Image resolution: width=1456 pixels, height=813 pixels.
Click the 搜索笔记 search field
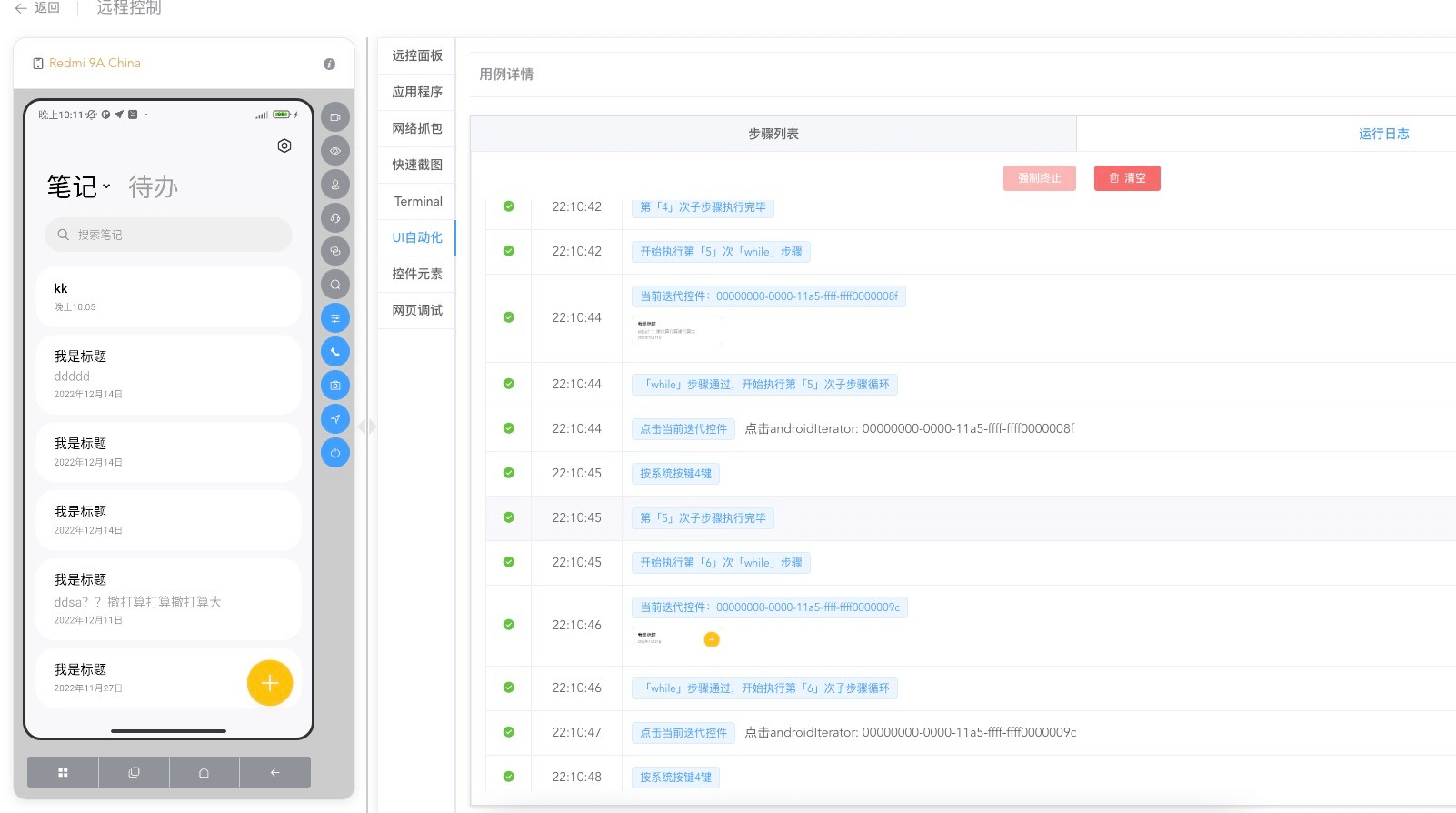point(168,235)
